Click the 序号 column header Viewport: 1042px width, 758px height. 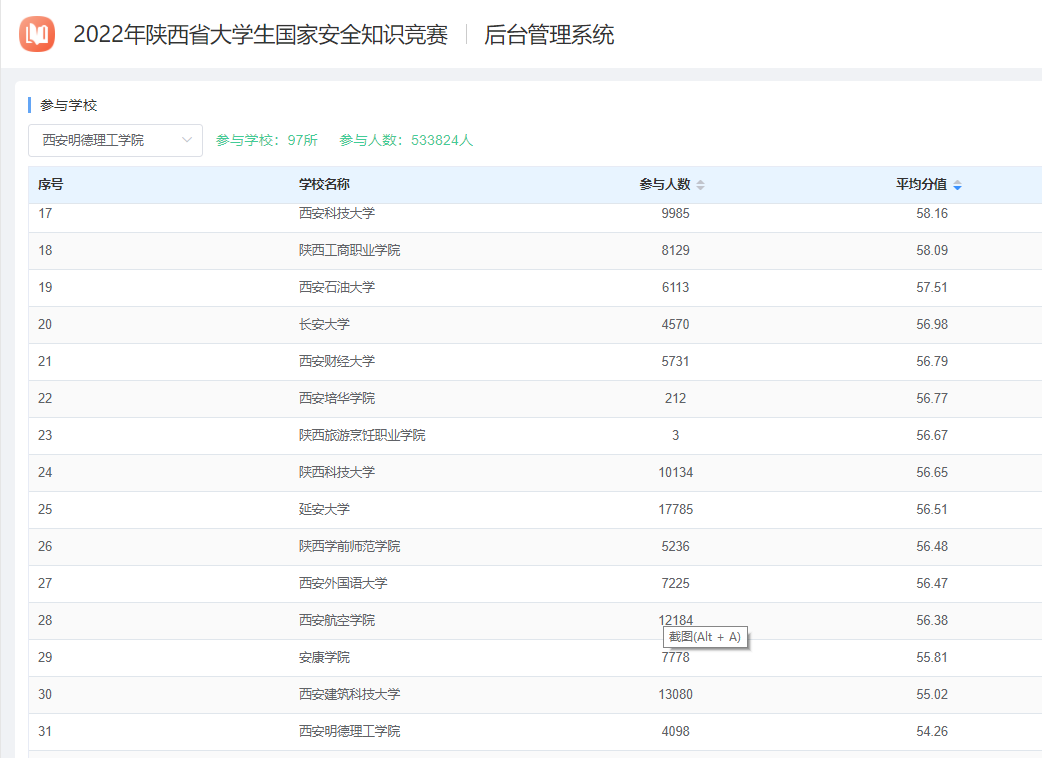[x=51, y=184]
